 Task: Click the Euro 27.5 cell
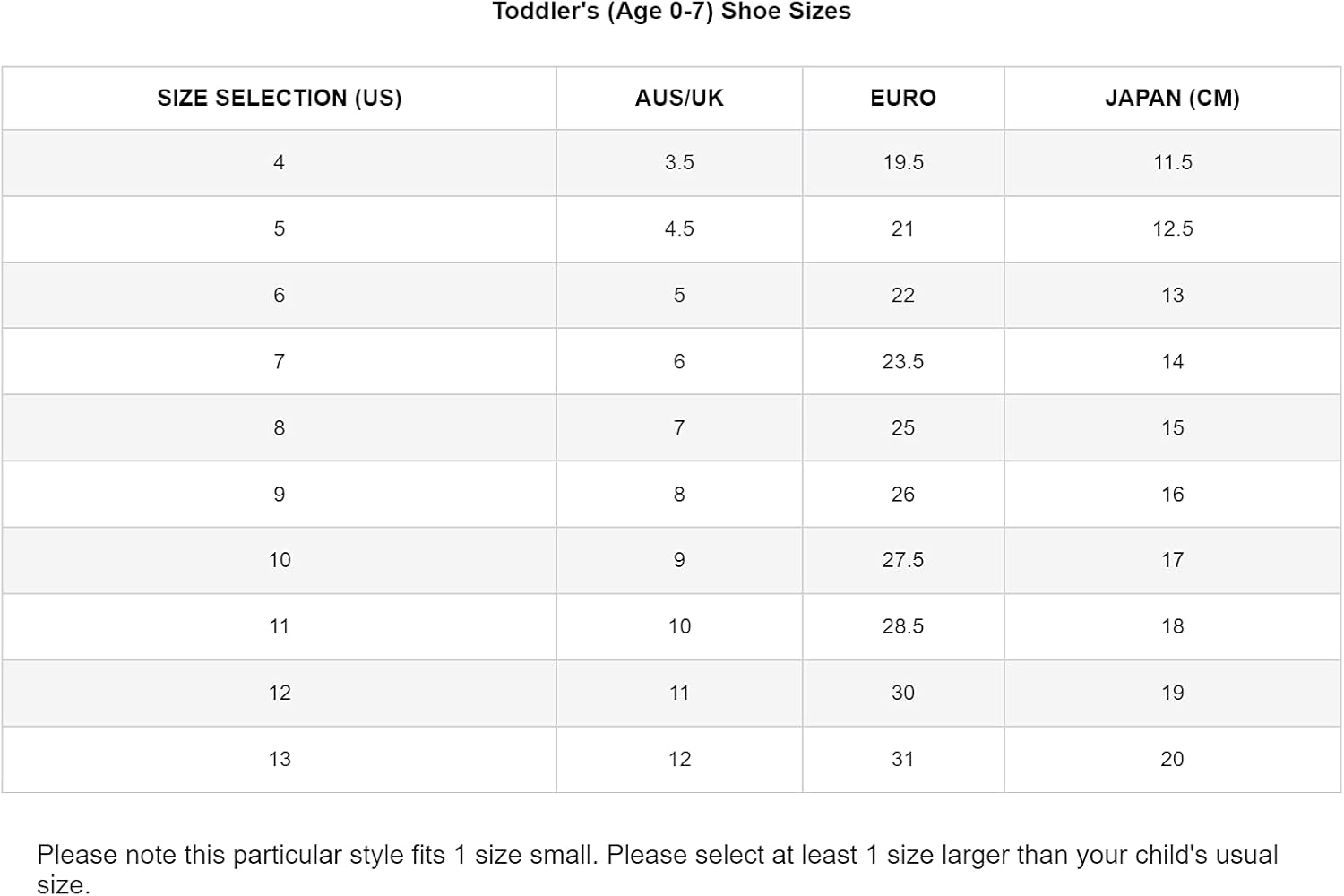pos(903,560)
